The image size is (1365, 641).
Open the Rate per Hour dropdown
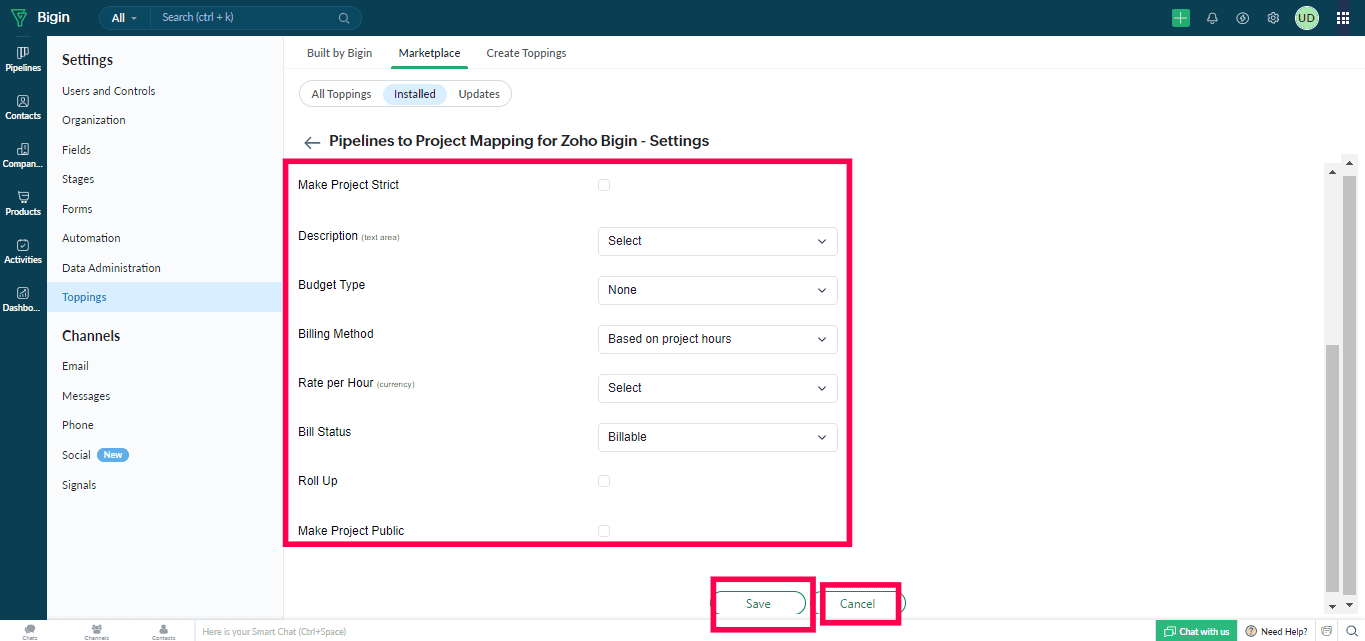pos(717,388)
